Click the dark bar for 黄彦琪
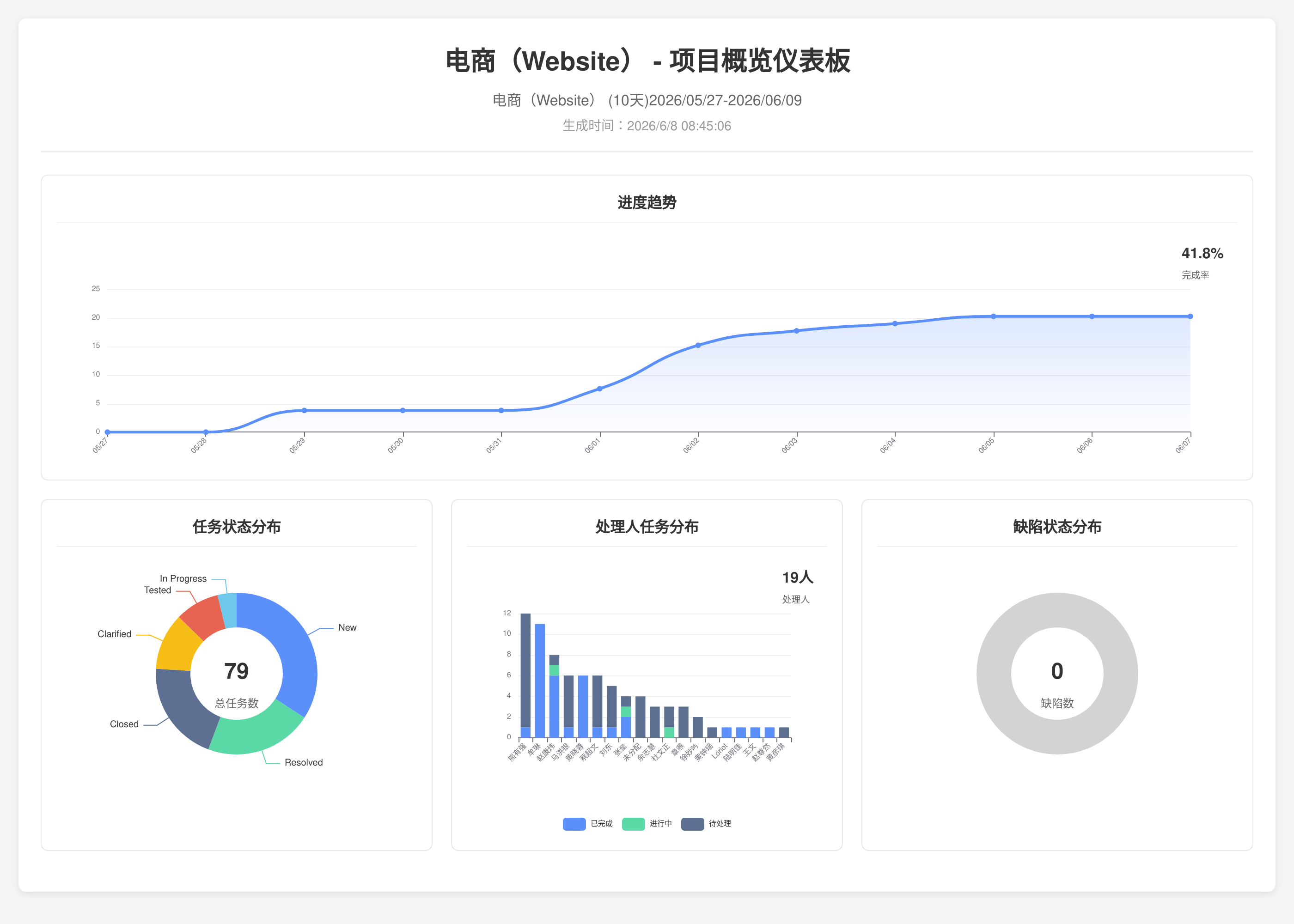Viewport: 1294px width, 924px height. point(784,732)
